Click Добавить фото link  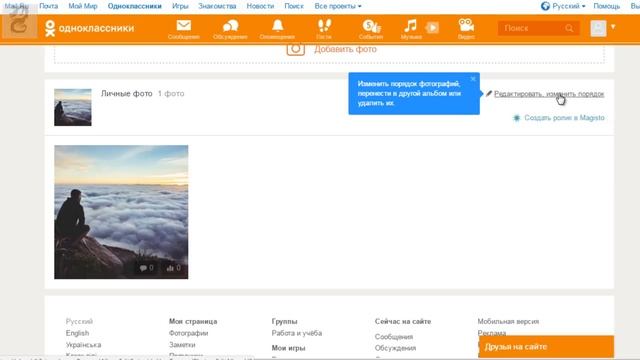(345, 49)
